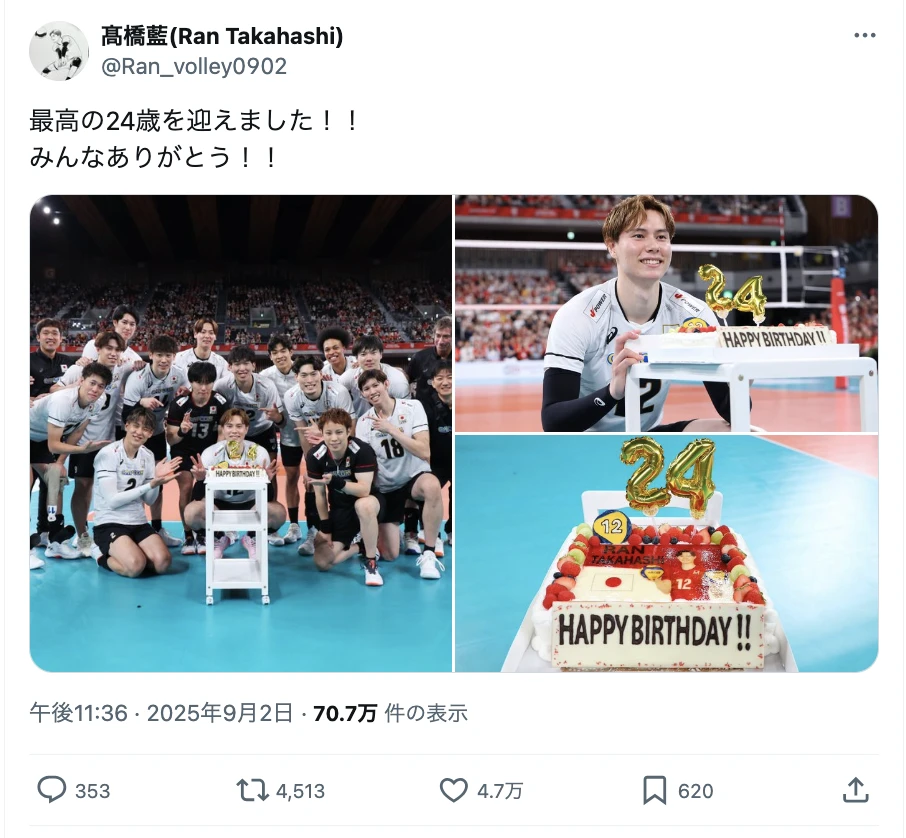Open the team group photo thumbnail
The height and width of the screenshot is (838, 906).
(x=241, y=433)
